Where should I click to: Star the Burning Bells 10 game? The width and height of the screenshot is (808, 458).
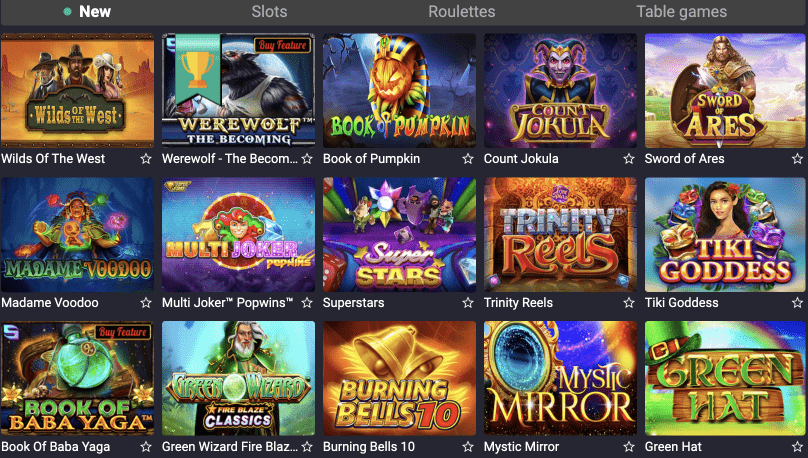(468, 446)
